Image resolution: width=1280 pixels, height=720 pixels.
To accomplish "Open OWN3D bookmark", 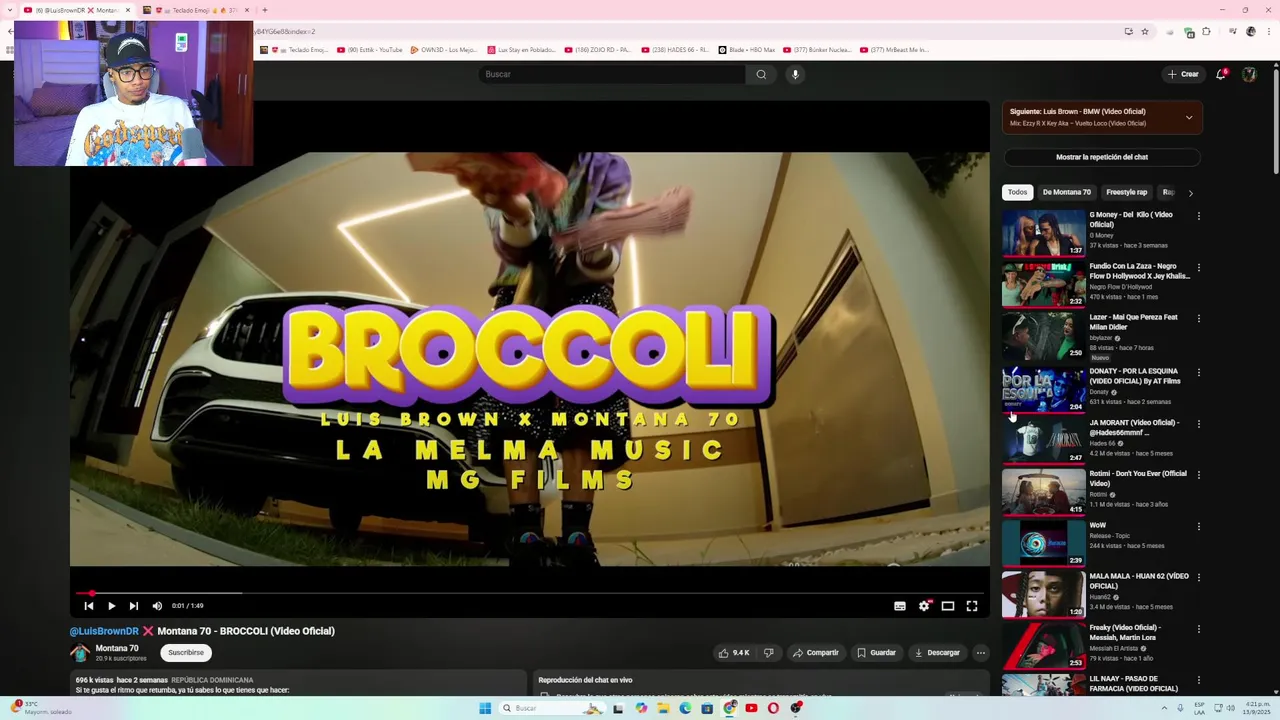I will point(444,50).
